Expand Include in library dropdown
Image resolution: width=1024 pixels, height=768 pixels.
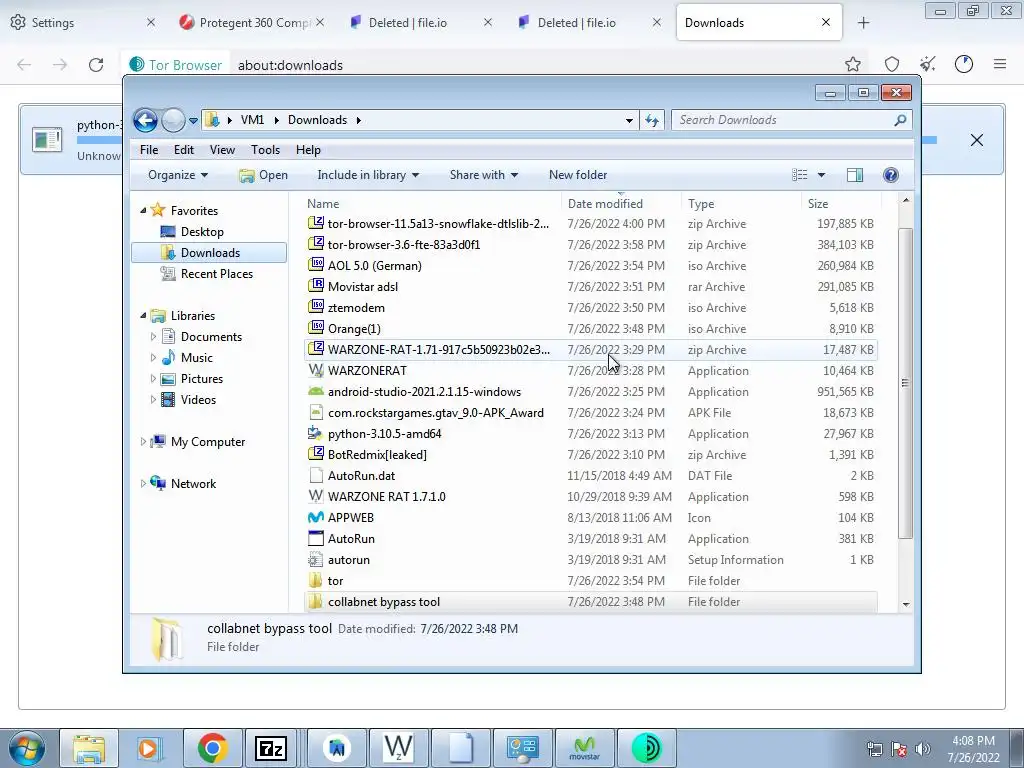[368, 175]
